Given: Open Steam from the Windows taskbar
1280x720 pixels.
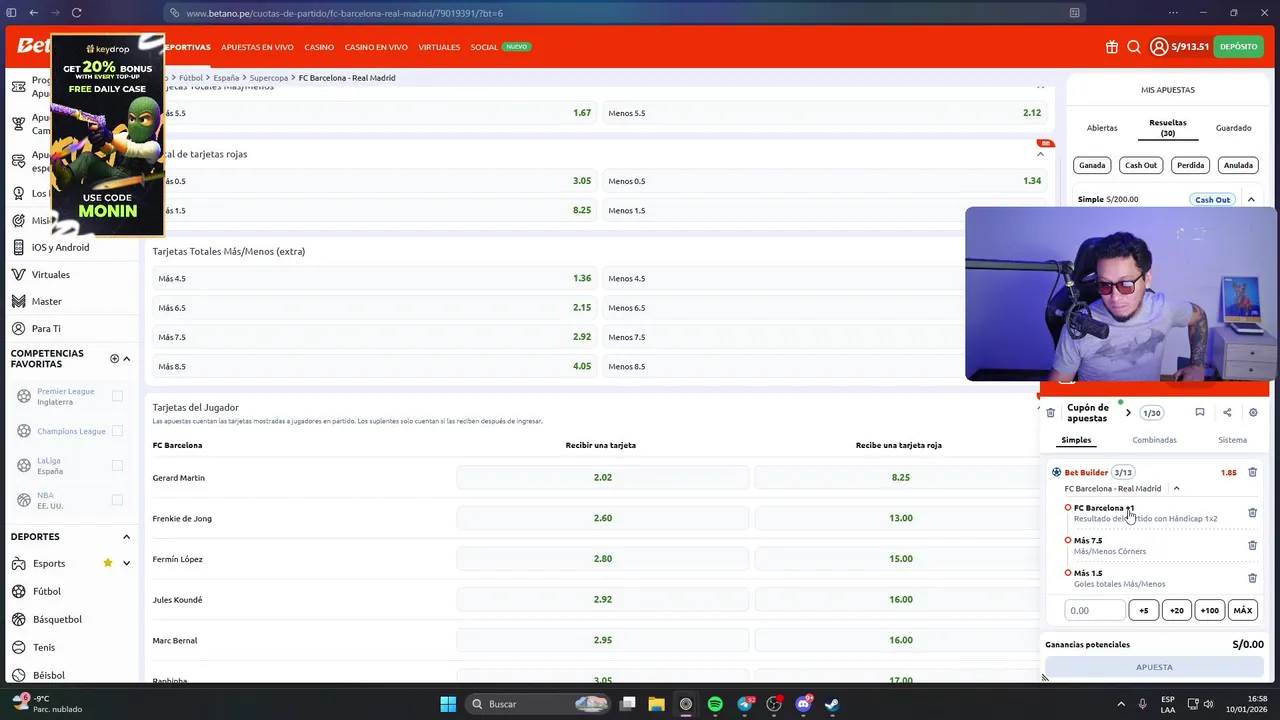Looking at the screenshot, I should (x=832, y=704).
